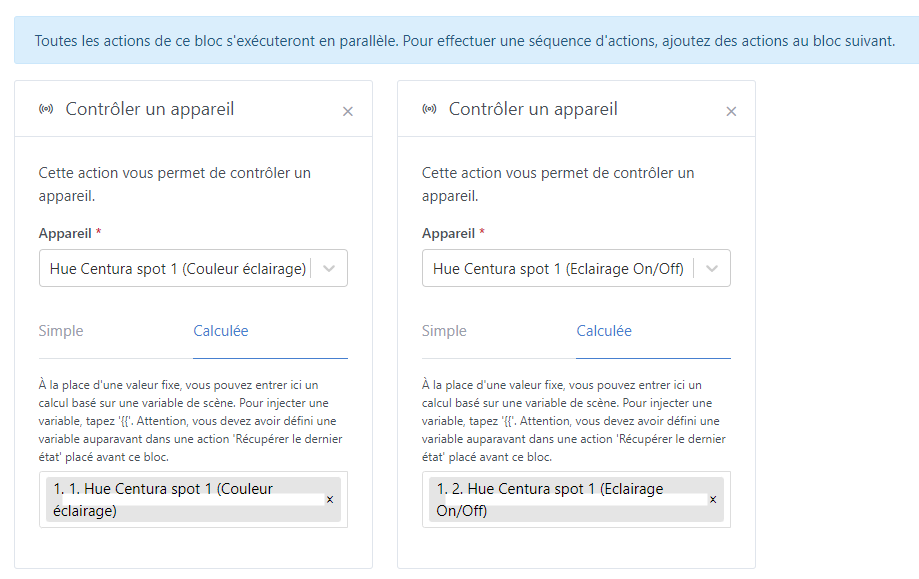Viewport: 919px width, 579px height.
Task: Remove the Couleur éclairage variable tag
Action: (330, 499)
